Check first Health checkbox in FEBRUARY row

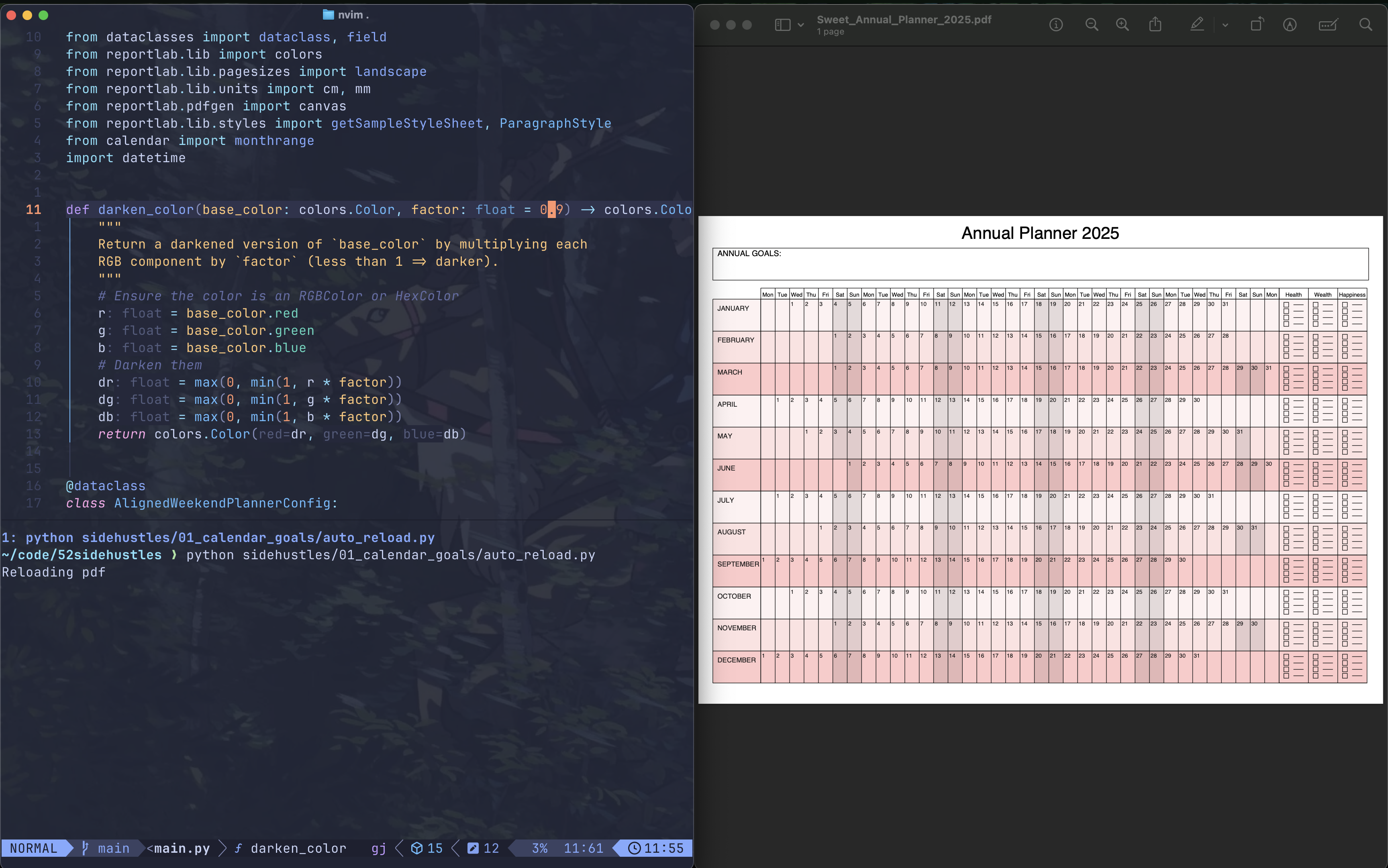1286,337
